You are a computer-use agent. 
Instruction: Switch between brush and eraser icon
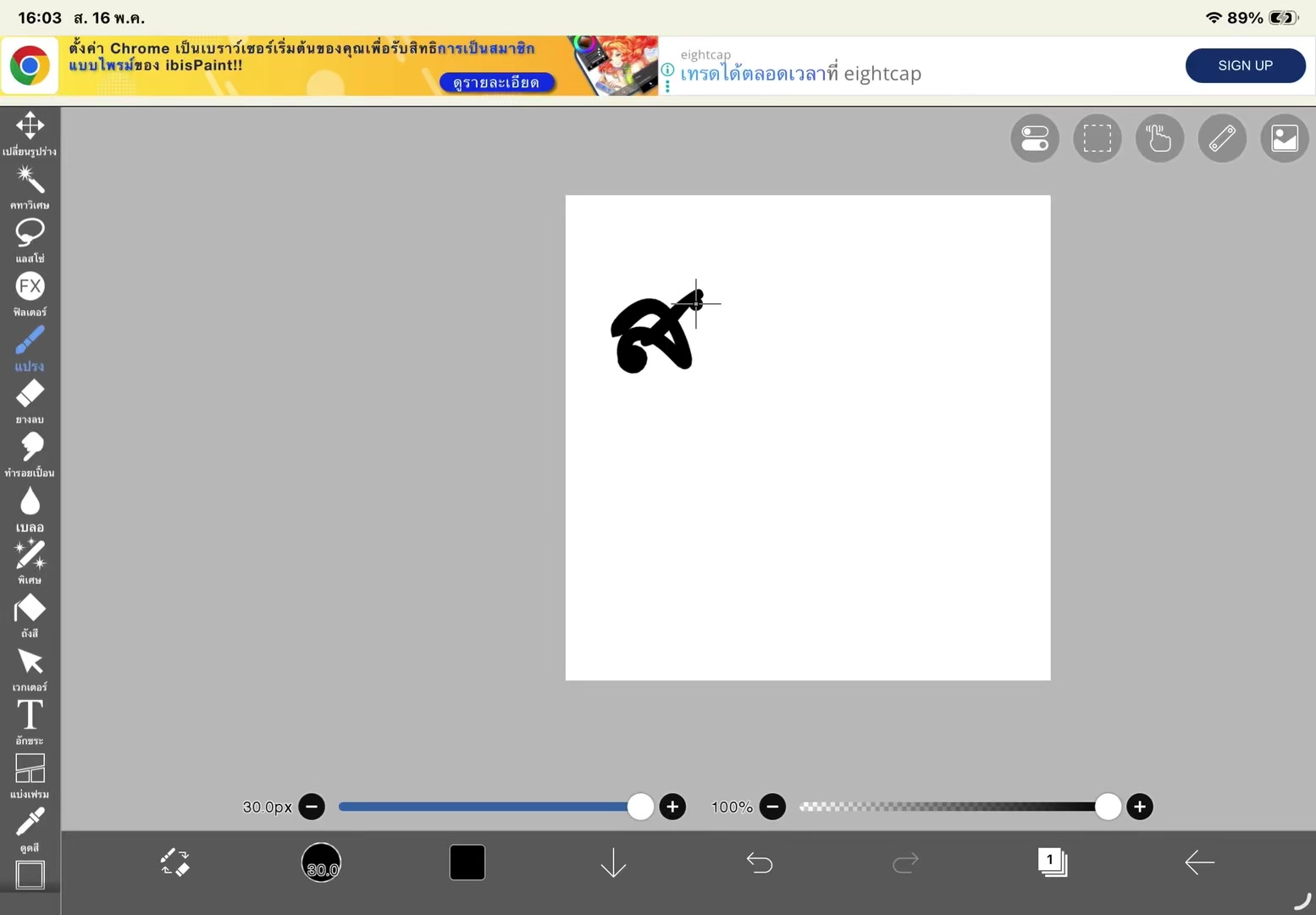click(x=175, y=862)
